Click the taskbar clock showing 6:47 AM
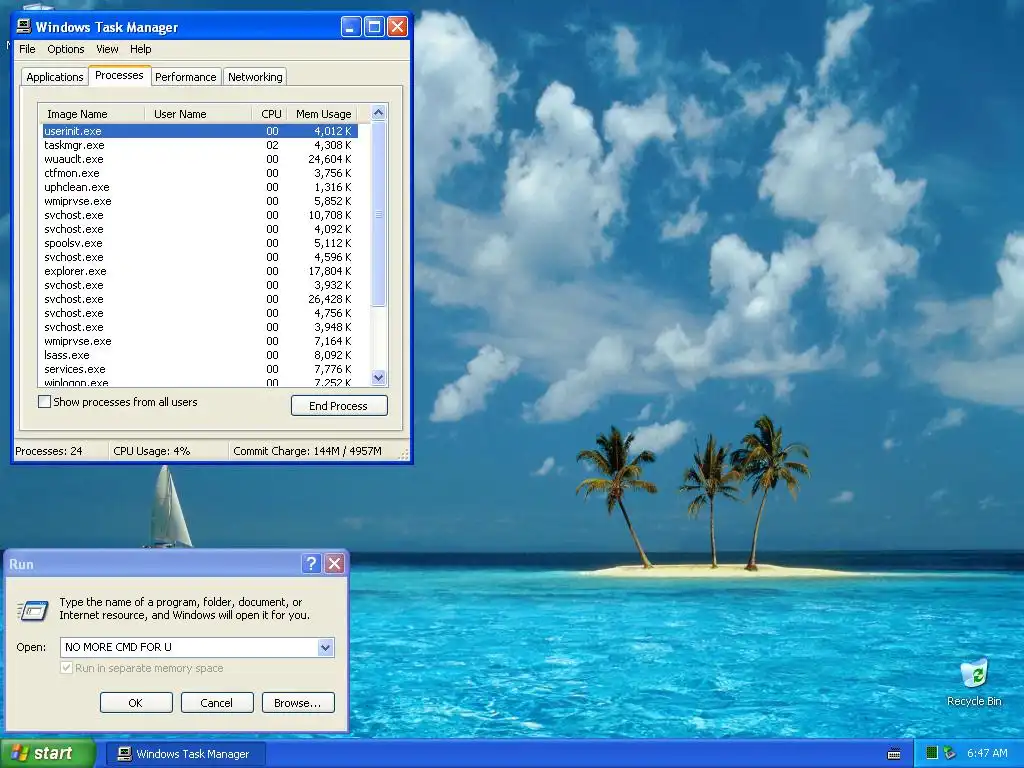Viewport: 1024px width, 768px height. [987, 753]
